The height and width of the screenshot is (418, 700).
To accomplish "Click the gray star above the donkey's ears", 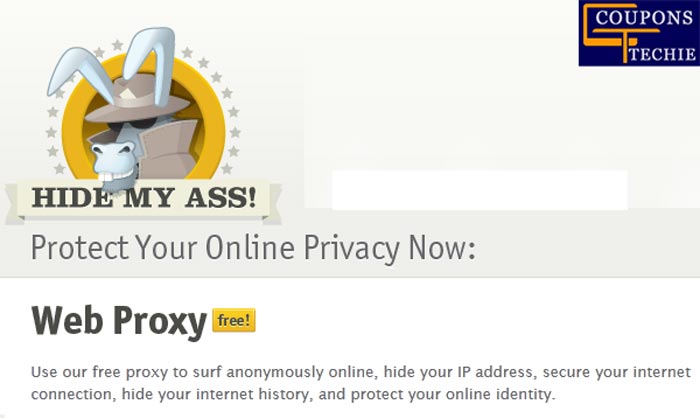I will [117, 45].
